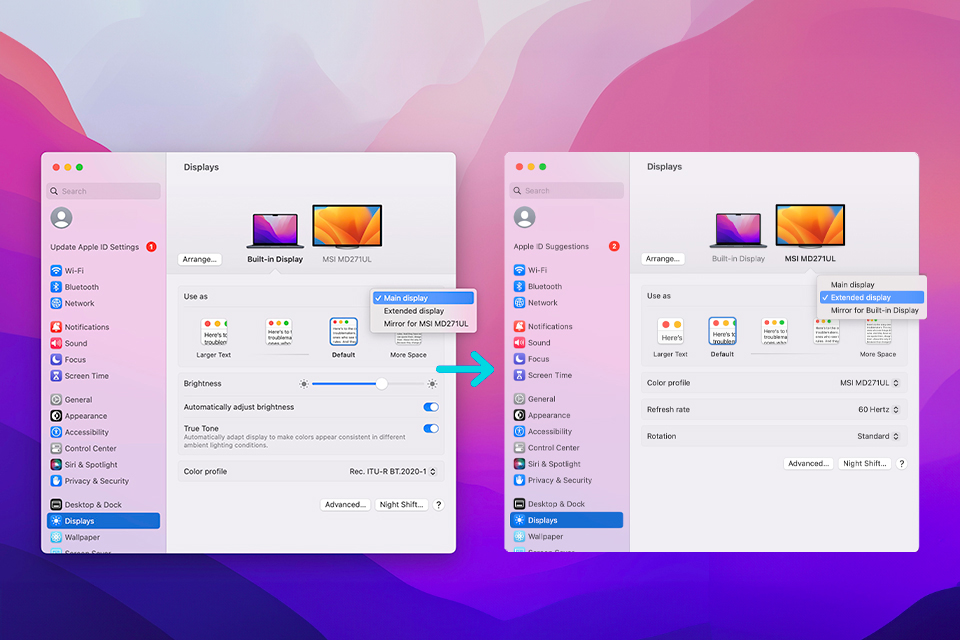Disable Automatically adjust brightness
960x640 pixels.
430,407
